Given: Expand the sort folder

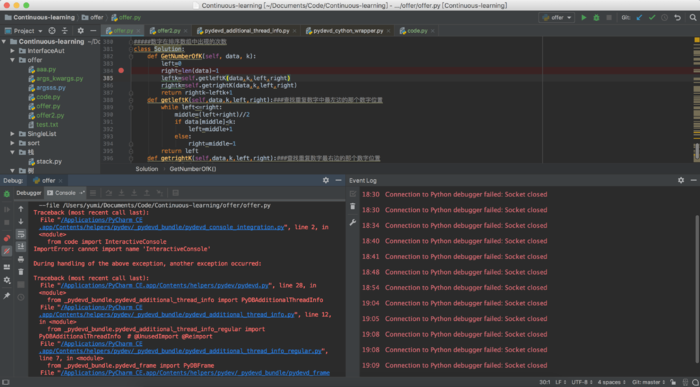Looking at the screenshot, I should (12, 143).
